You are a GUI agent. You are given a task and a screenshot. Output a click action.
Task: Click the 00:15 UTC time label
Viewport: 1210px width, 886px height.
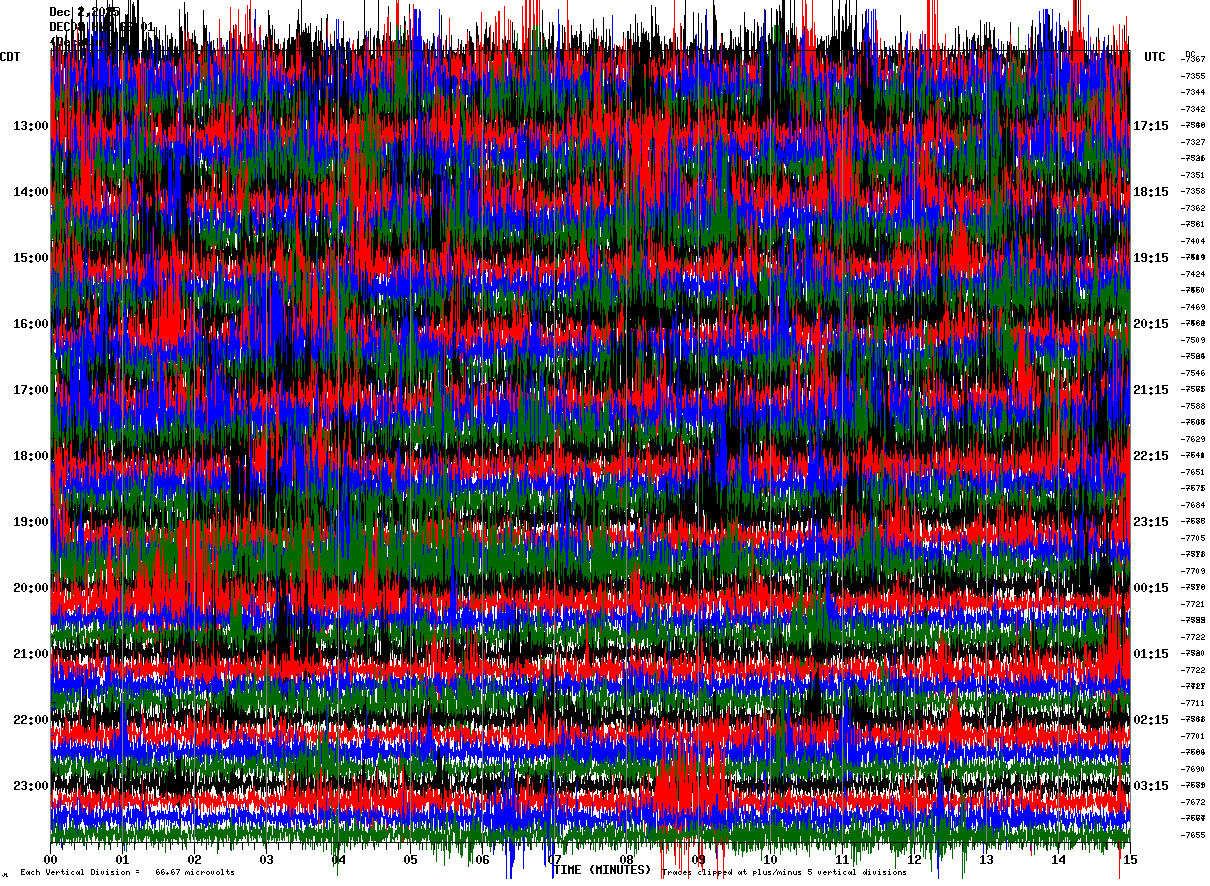click(x=1151, y=588)
